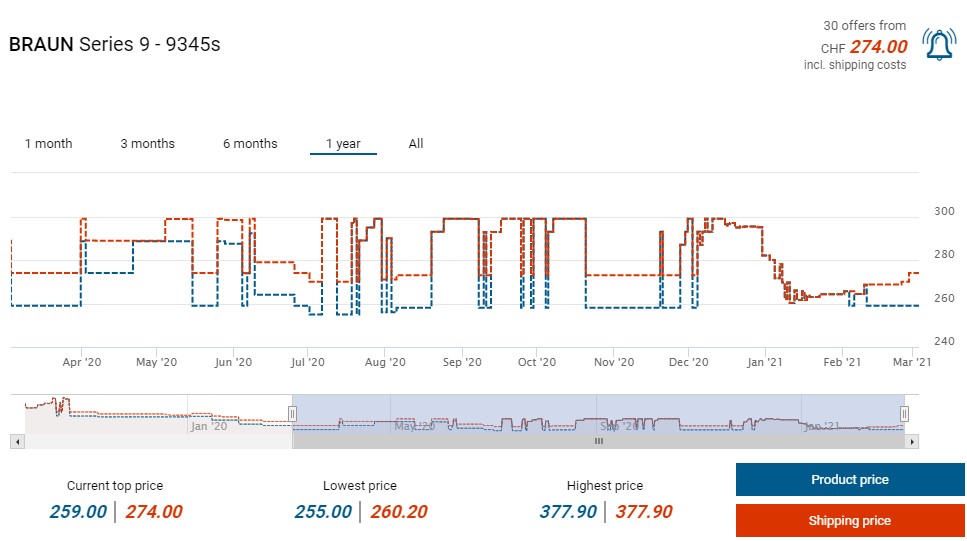Grab the left range selector handle
This screenshot has width=967, height=541.
pos(293,413)
